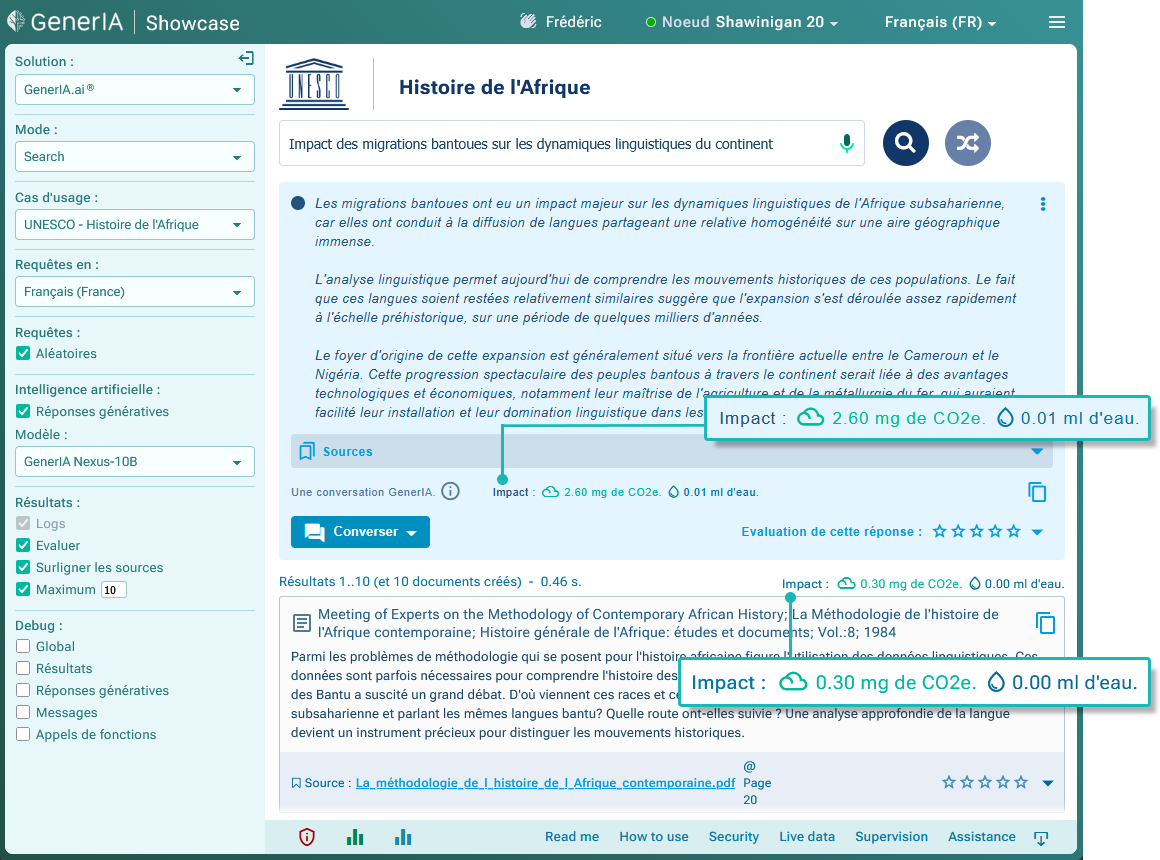
Task: Copy the generated answer to clipboard
Action: click(x=1037, y=492)
